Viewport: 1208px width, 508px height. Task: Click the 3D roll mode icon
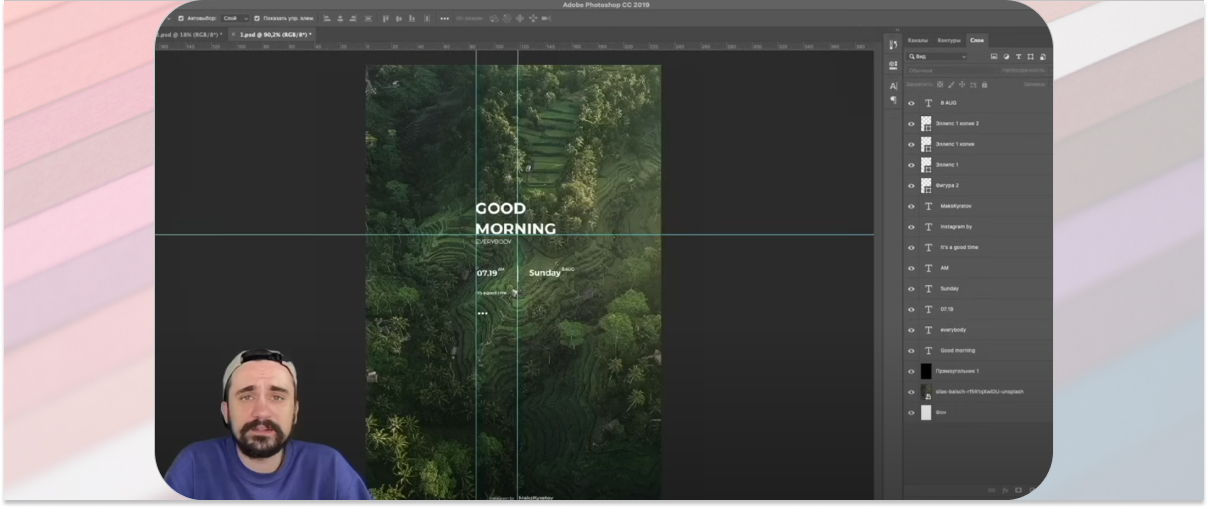pos(507,18)
